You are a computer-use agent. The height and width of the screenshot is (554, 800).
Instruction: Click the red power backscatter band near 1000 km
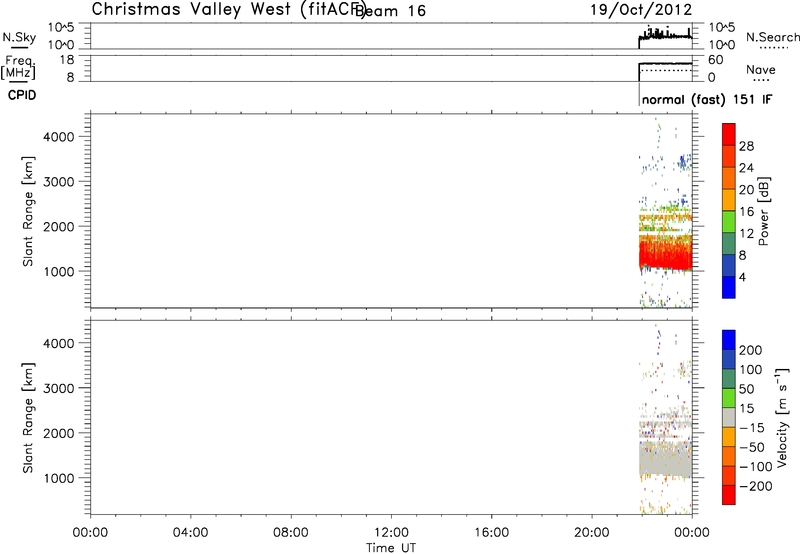pyautogui.click(x=665, y=255)
